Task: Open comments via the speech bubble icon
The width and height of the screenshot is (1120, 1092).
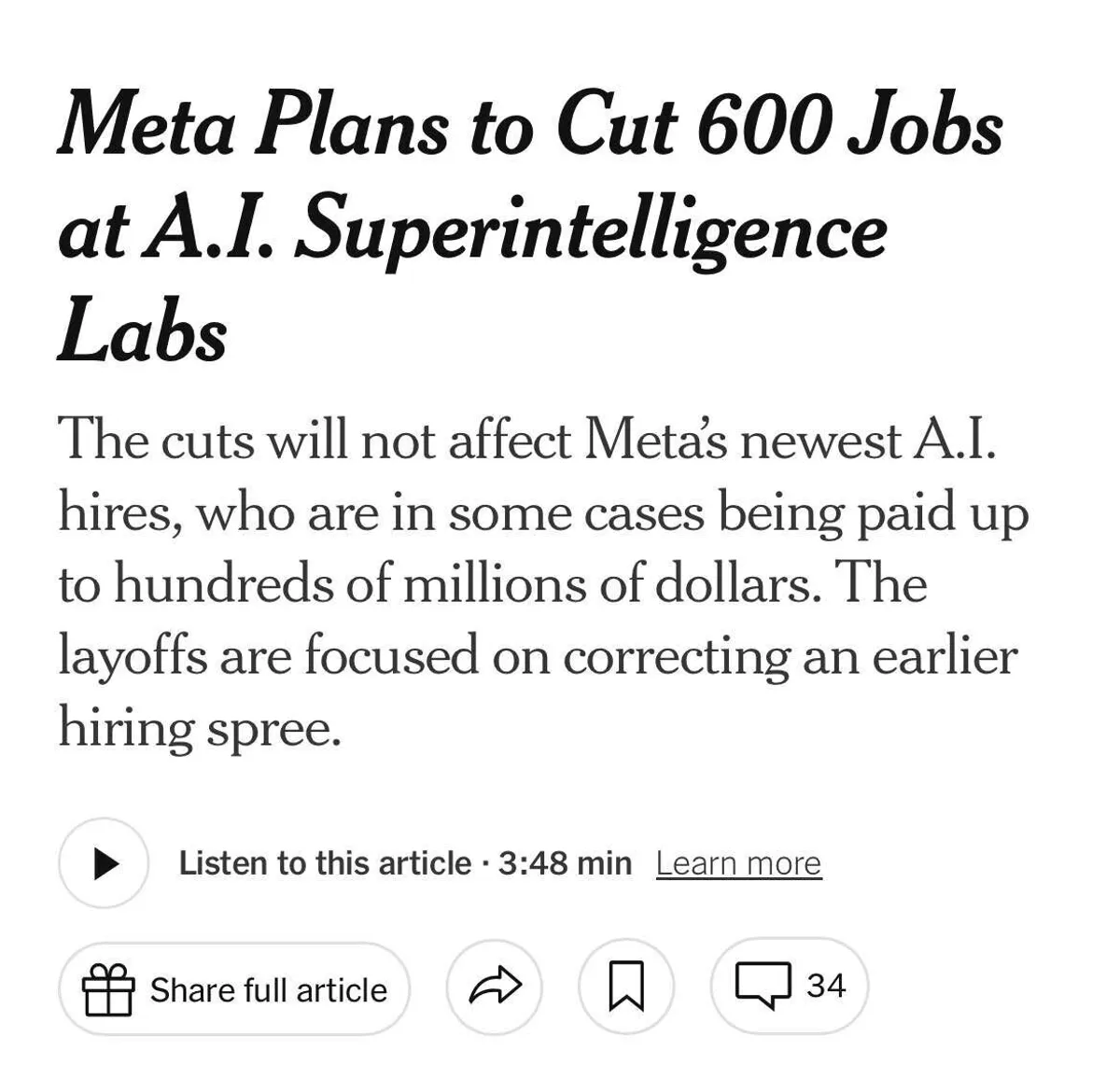Action: pyautogui.click(x=763, y=987)
